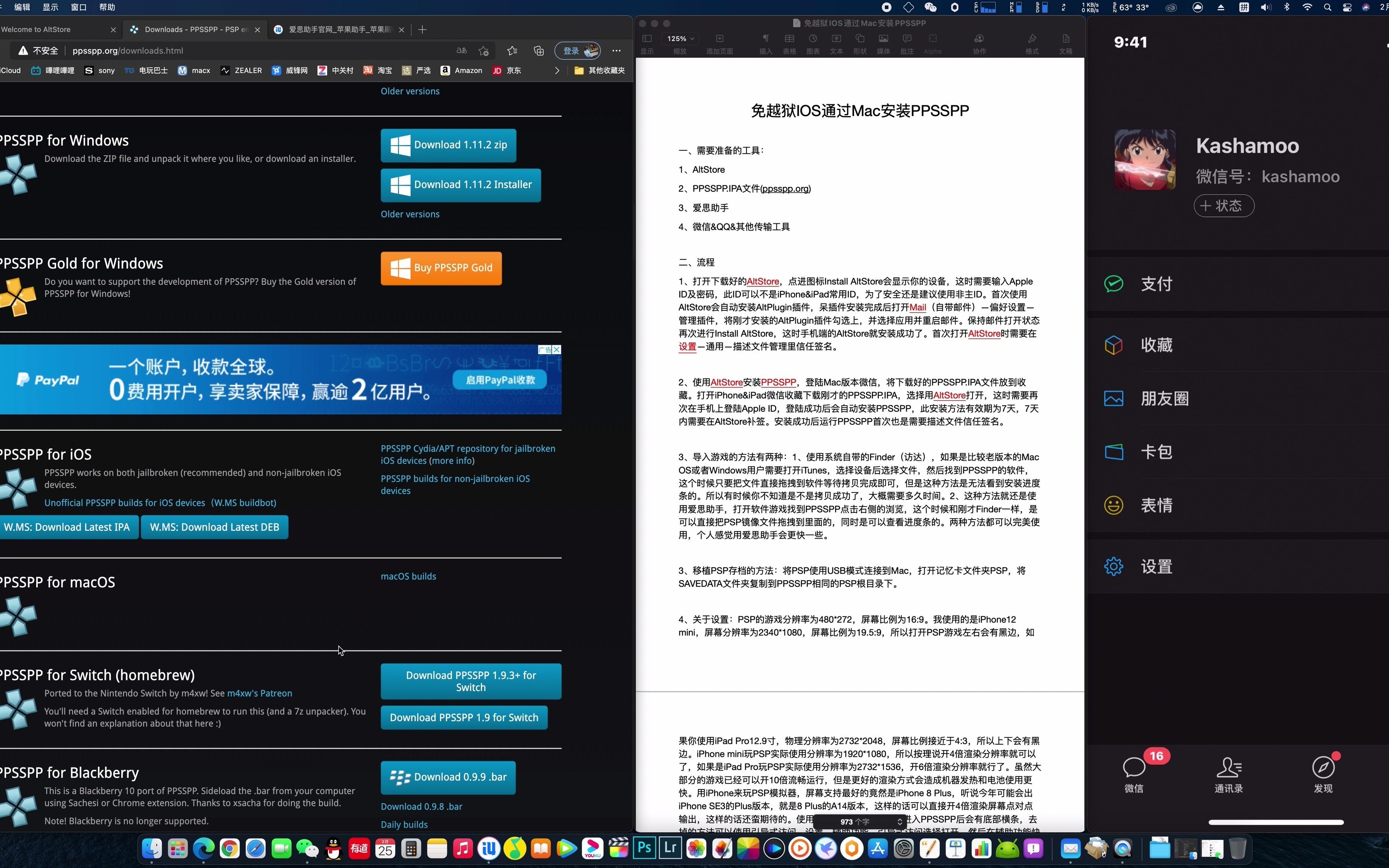Open 设置 (Settings) in WeChat menu

coord(1238,567)
